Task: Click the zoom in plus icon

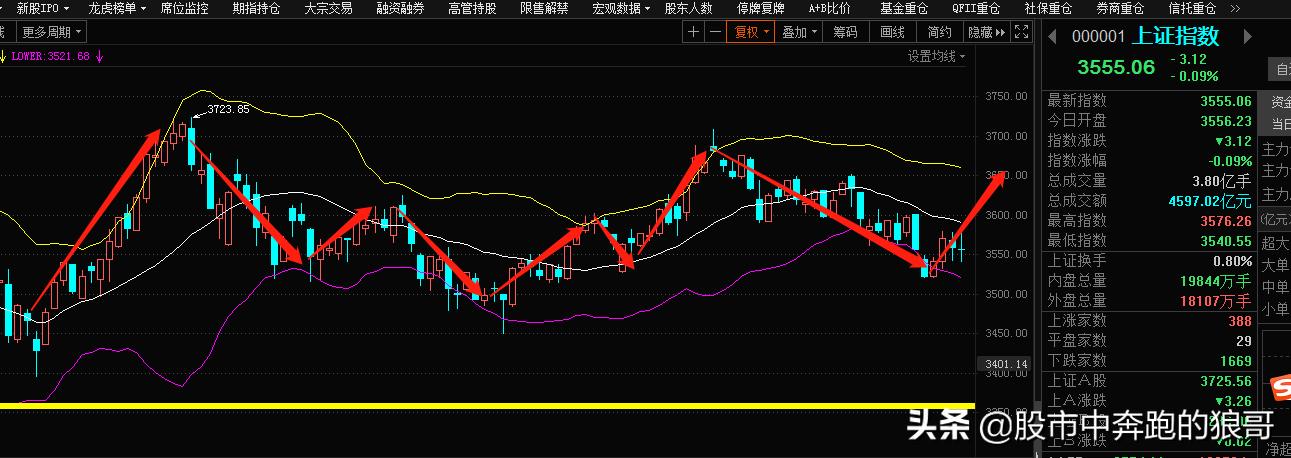Action: [x=694, y=32]
